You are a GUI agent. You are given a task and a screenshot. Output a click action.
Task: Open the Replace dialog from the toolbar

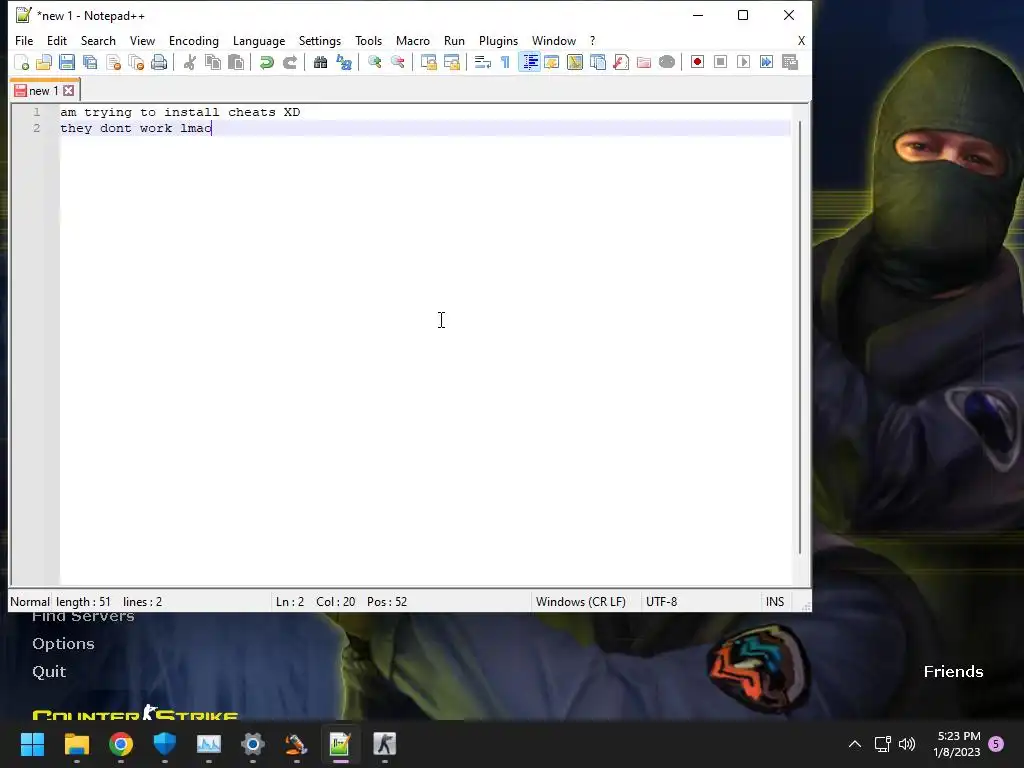(344, 62)
